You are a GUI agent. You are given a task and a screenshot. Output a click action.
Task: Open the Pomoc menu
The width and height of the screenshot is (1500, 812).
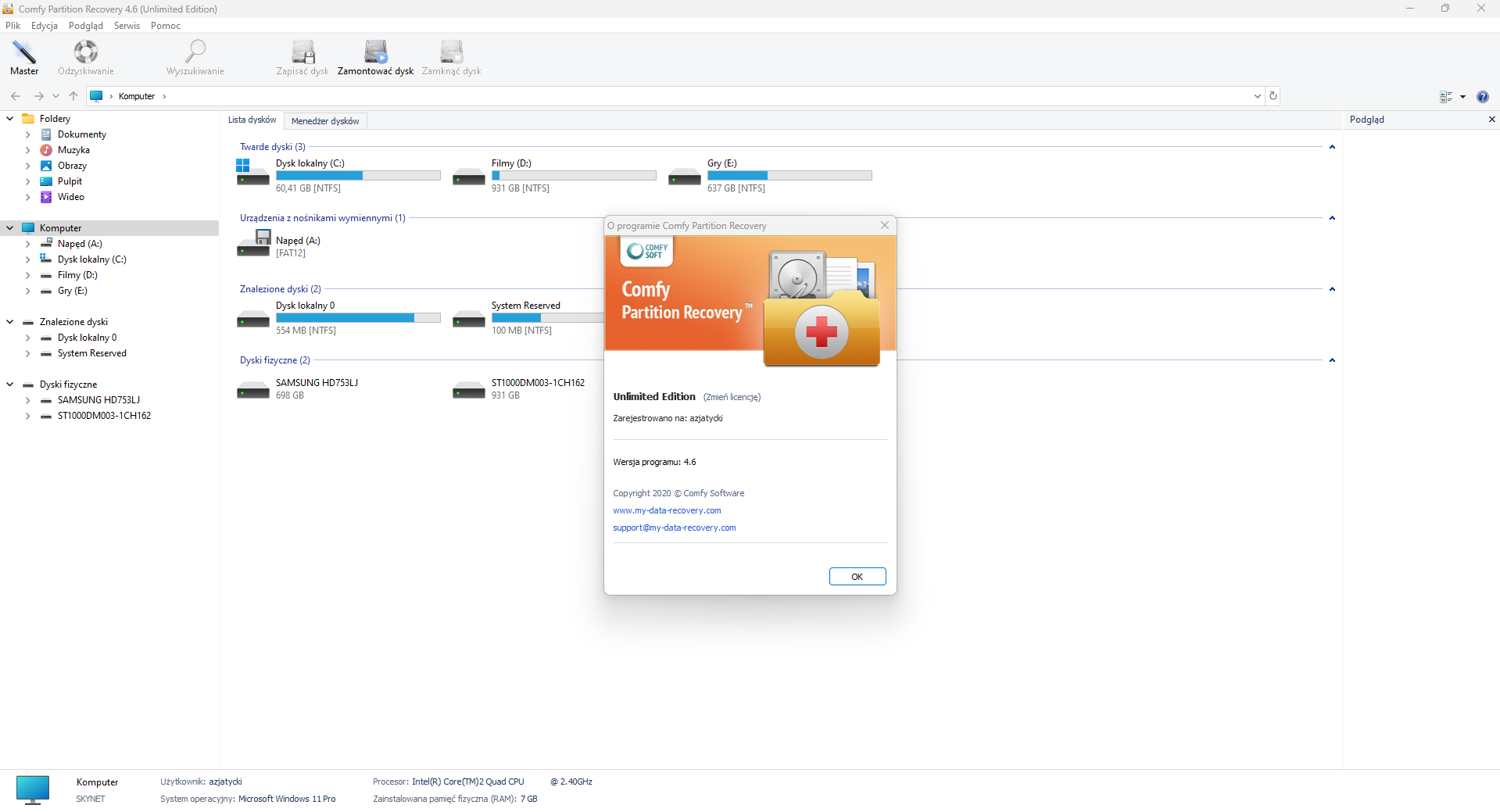point(166,26)
